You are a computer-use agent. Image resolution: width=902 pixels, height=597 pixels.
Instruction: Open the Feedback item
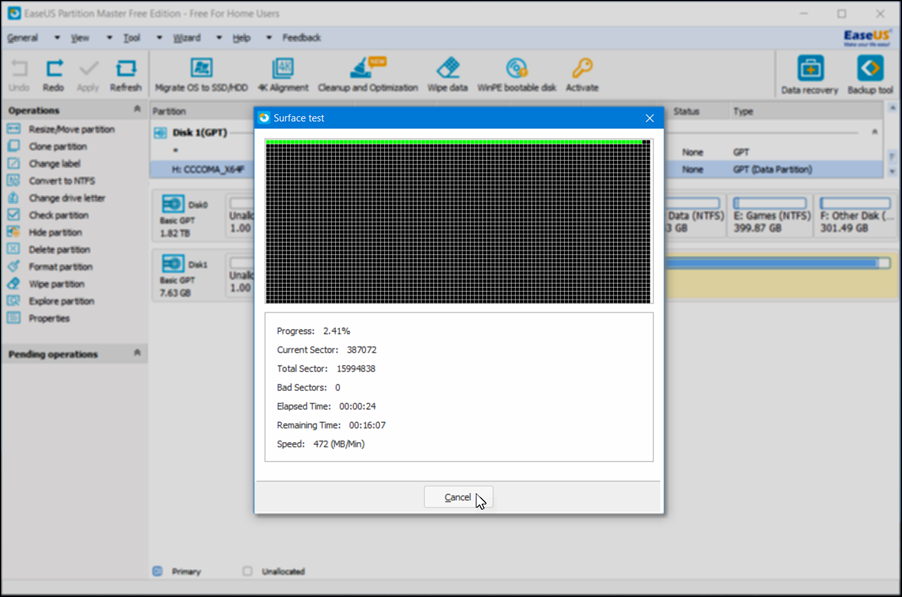301,38
